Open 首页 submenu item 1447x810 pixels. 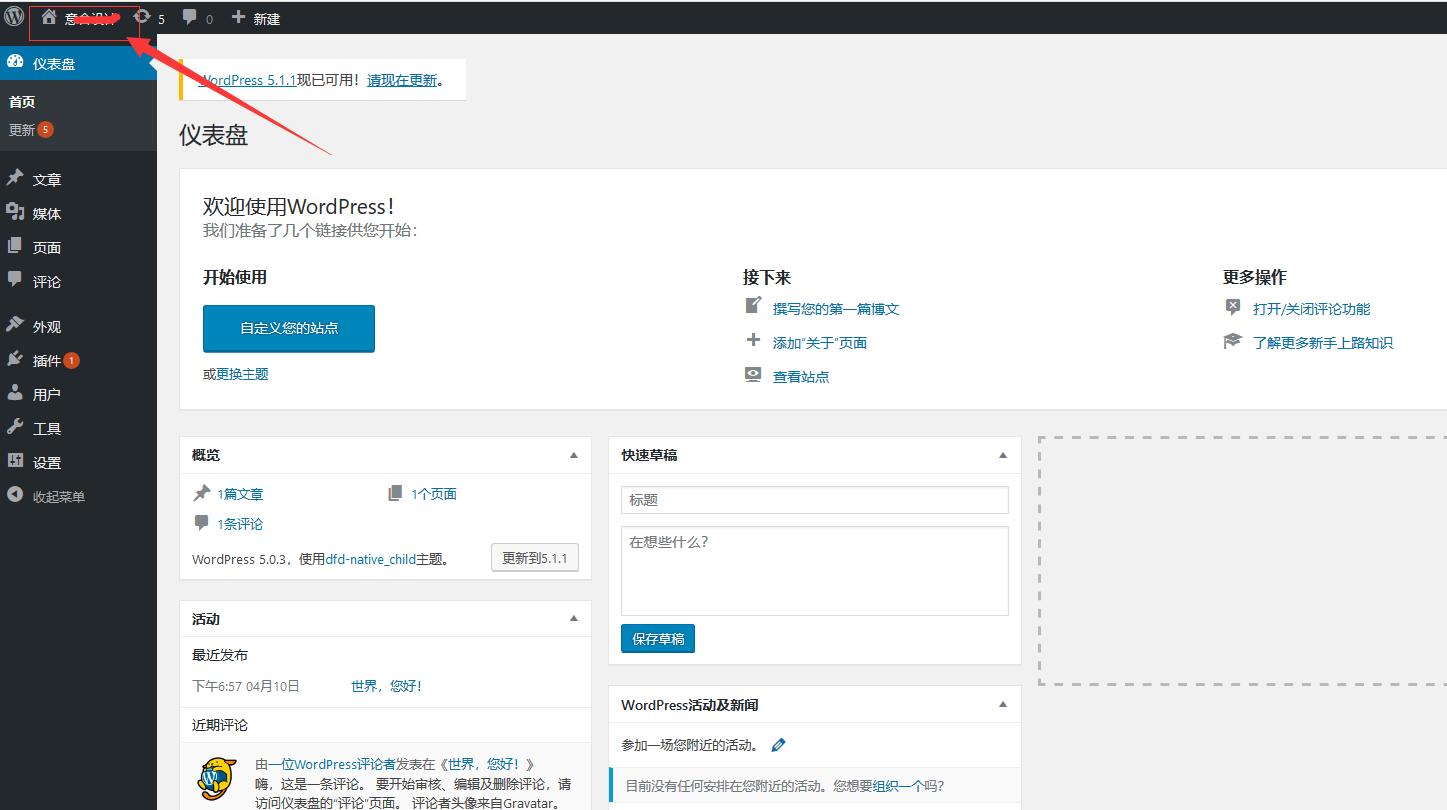(22, 102)
